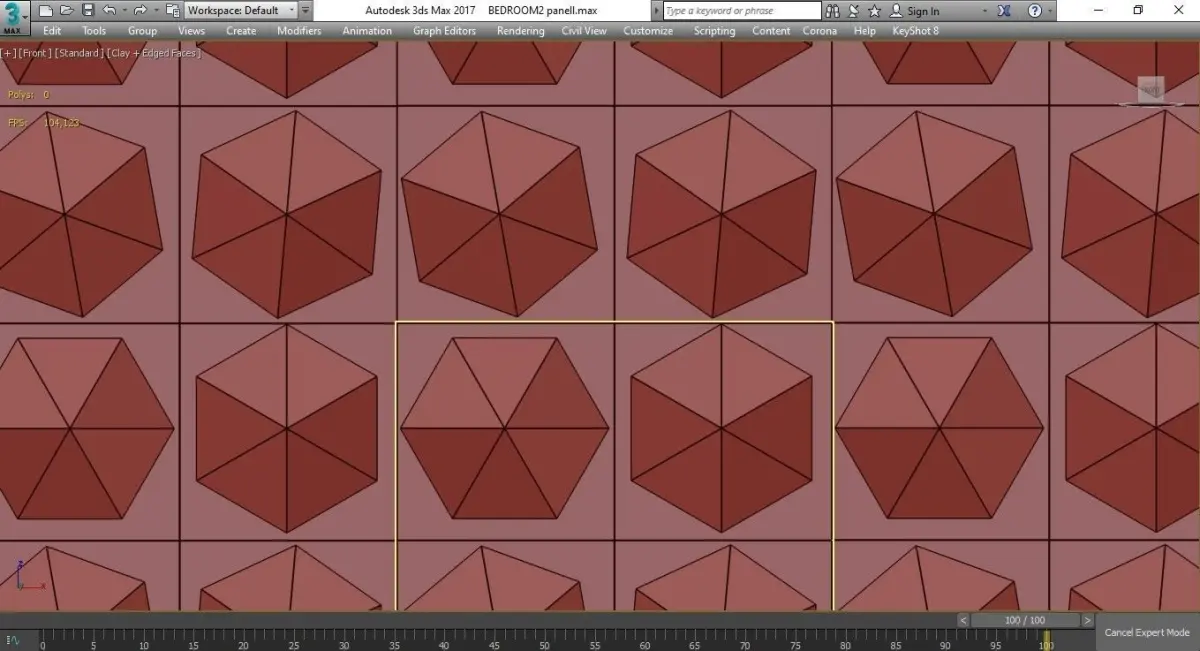Open the Civil View menu
1200x651 pixels.
584,31
